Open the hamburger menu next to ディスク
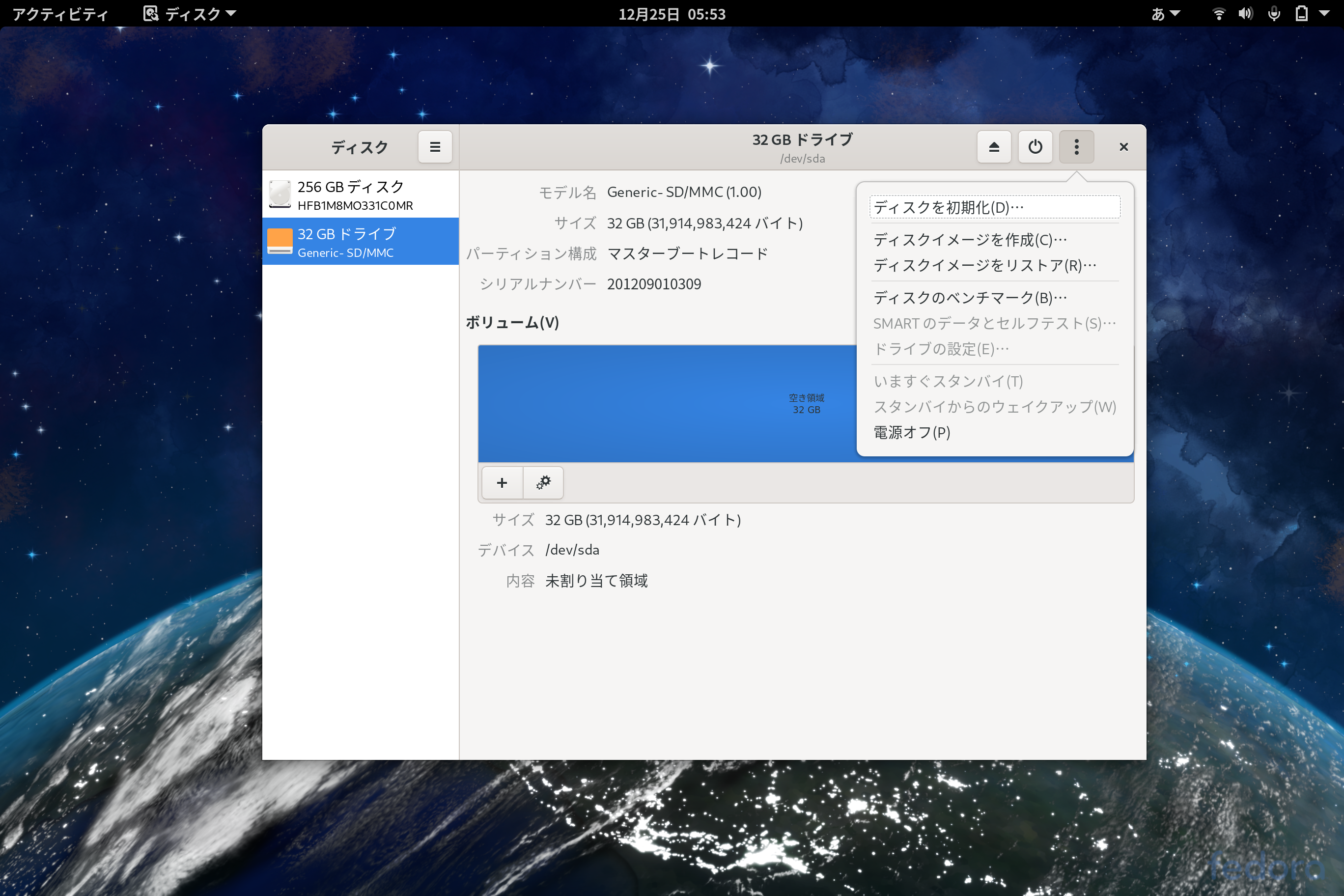 pyautogui.click(x=435, y=147)
